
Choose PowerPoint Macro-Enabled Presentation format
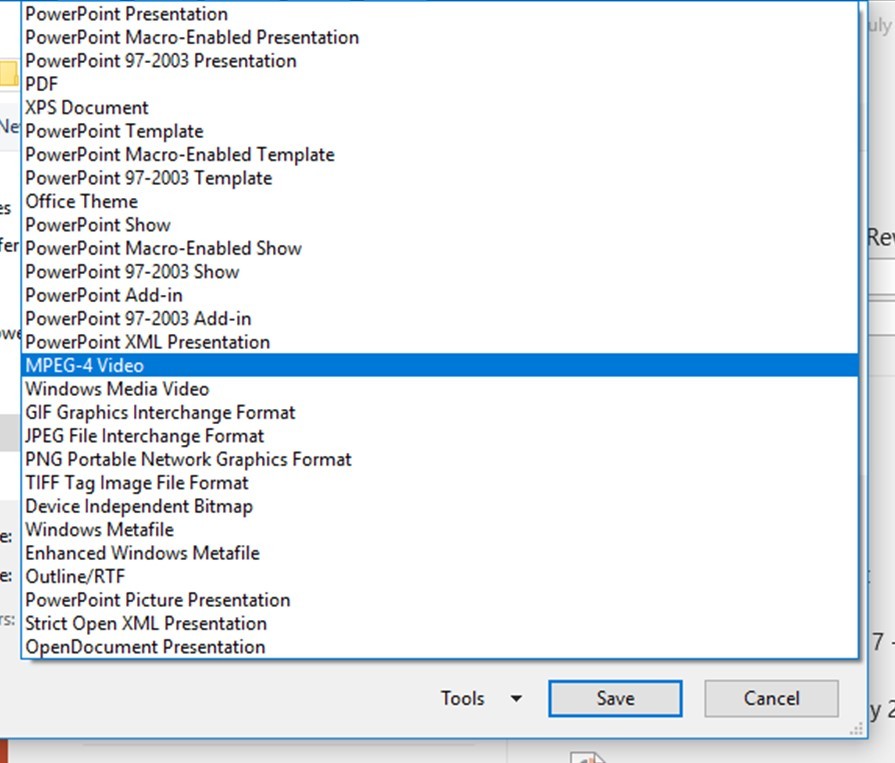click(x=440, y=37)
